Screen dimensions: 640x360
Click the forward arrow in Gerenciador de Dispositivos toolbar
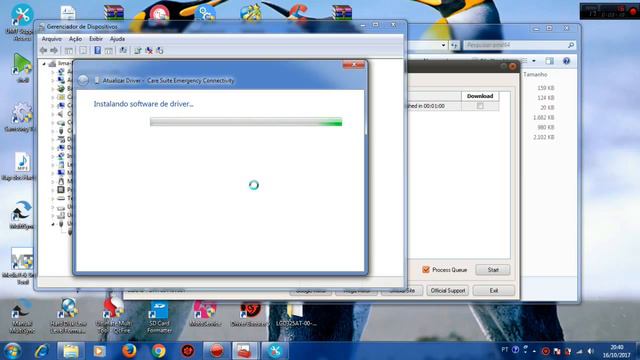coord(53,51)
